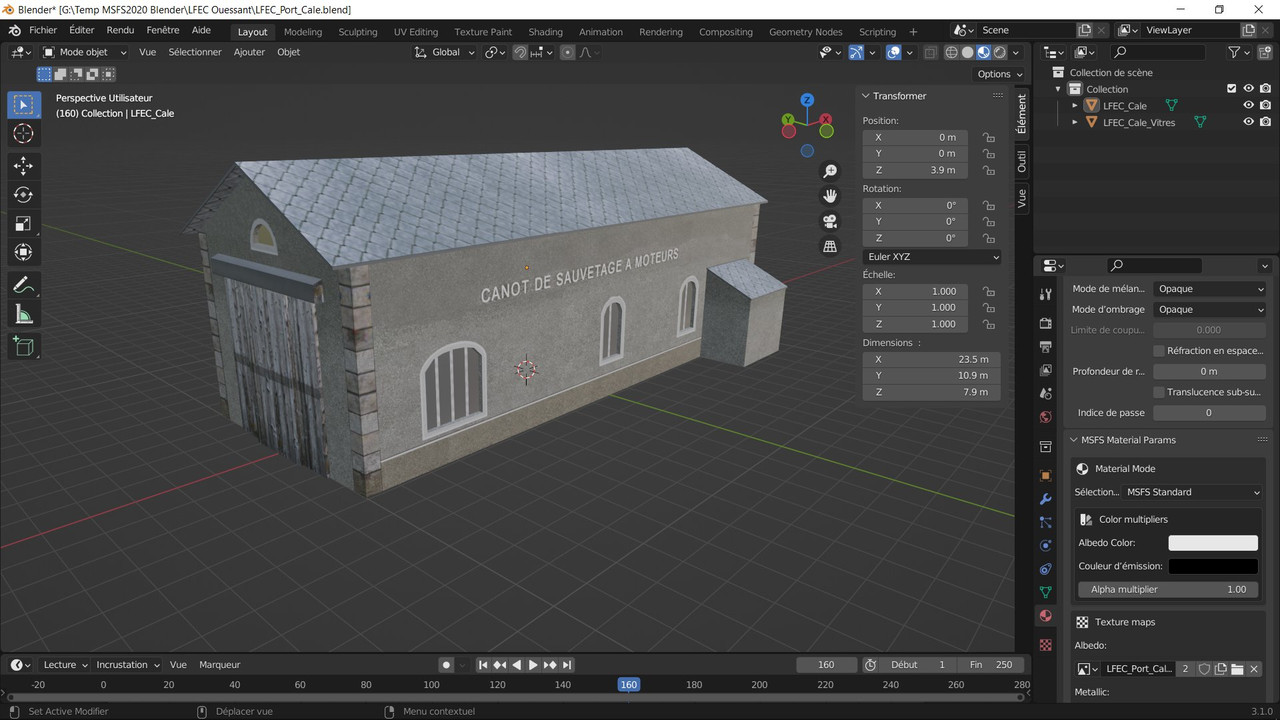Toggle proportional editing
Screen dimensions: 1280x720
click(x=567, y=52)
